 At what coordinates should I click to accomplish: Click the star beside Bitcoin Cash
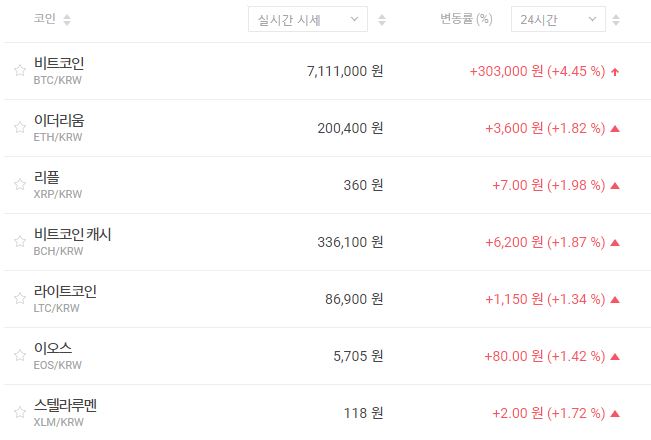(x=19, y=242)
